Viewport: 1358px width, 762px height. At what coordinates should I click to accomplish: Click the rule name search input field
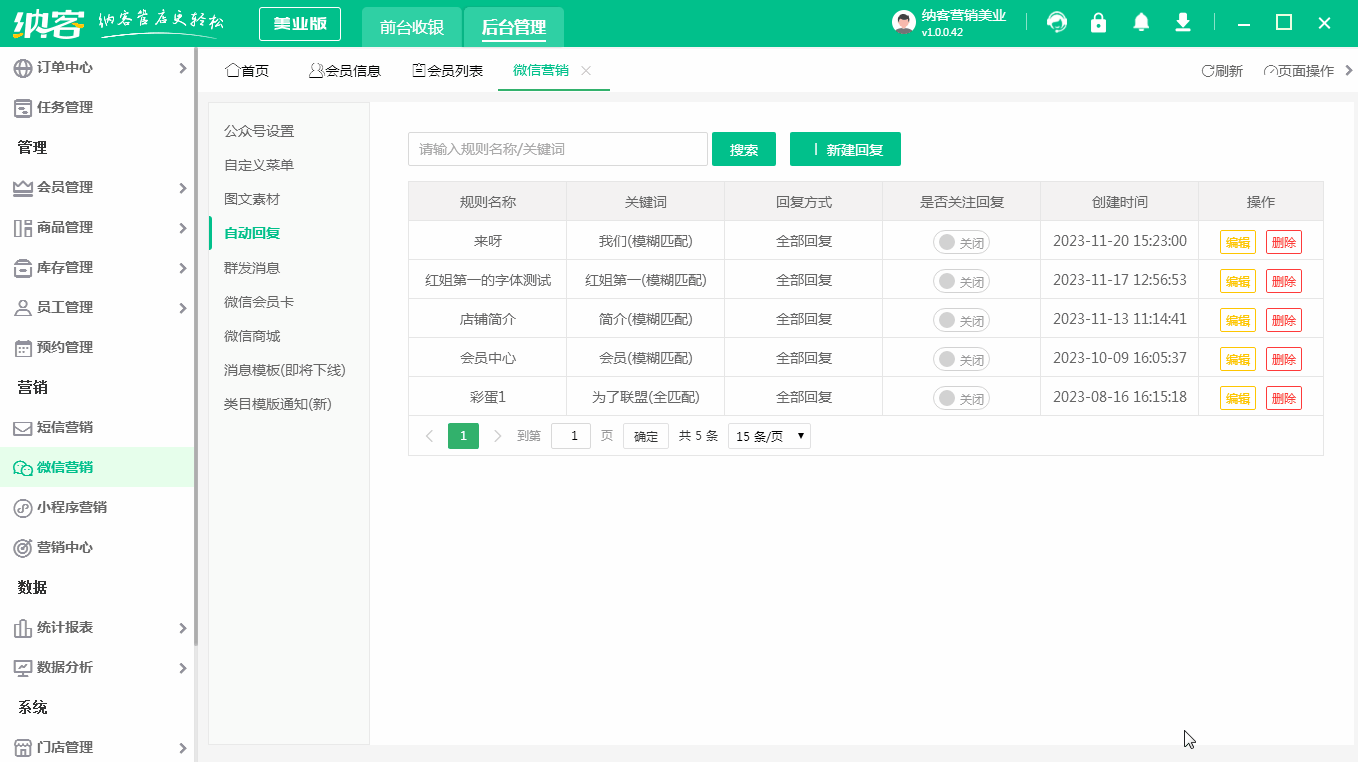pos(557,148)
